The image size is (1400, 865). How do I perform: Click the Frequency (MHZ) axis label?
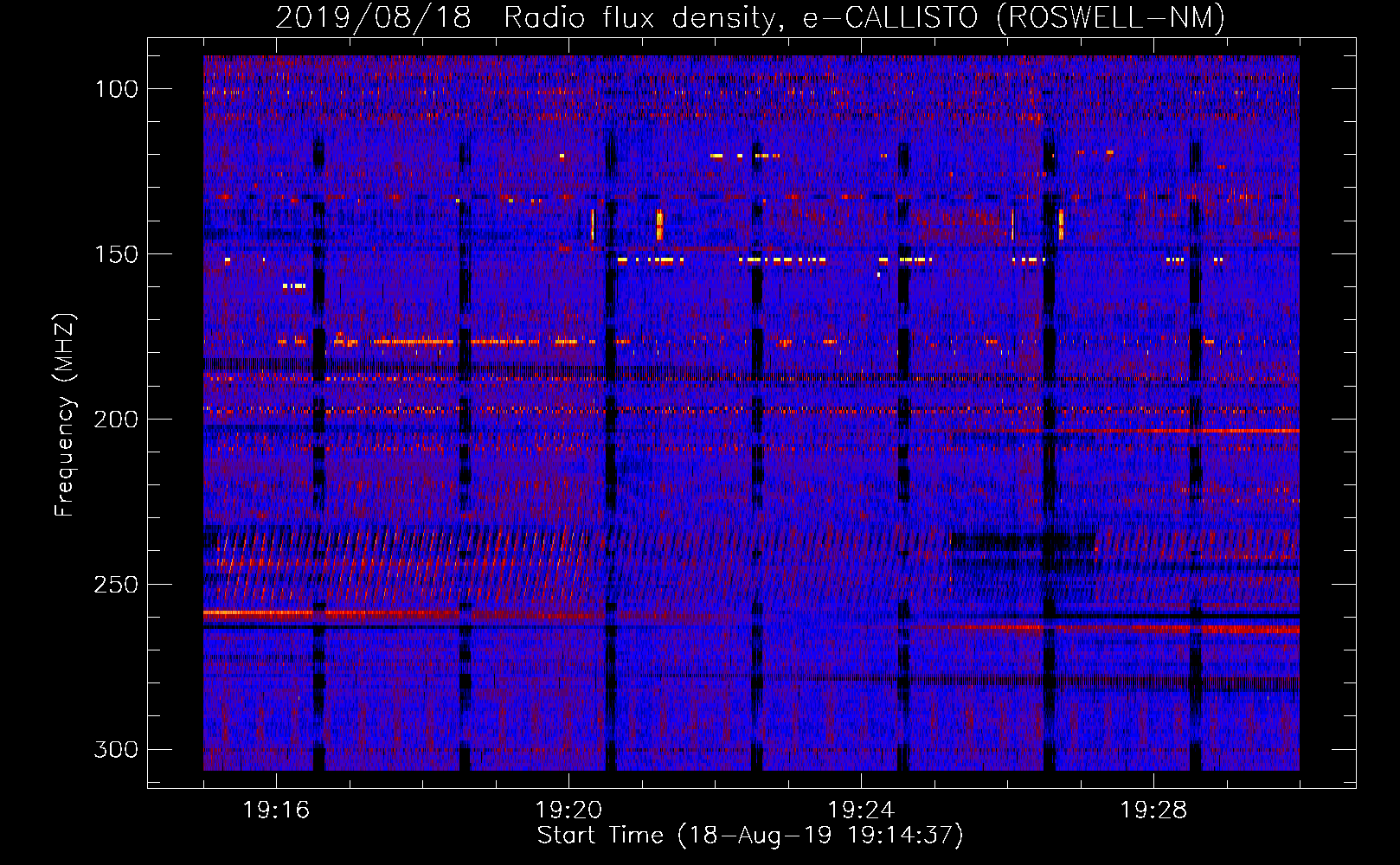[65, 414]
